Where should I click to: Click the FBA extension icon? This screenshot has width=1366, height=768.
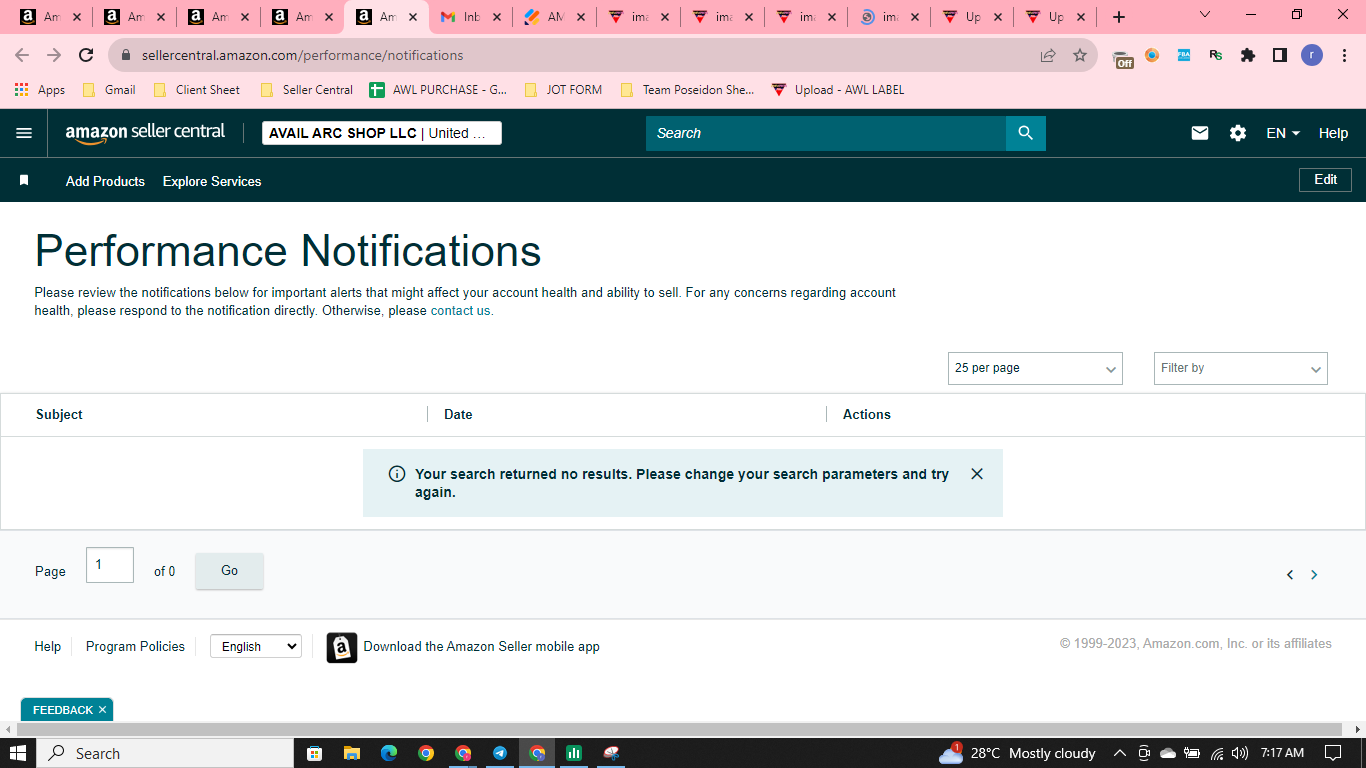[1184, 56]
